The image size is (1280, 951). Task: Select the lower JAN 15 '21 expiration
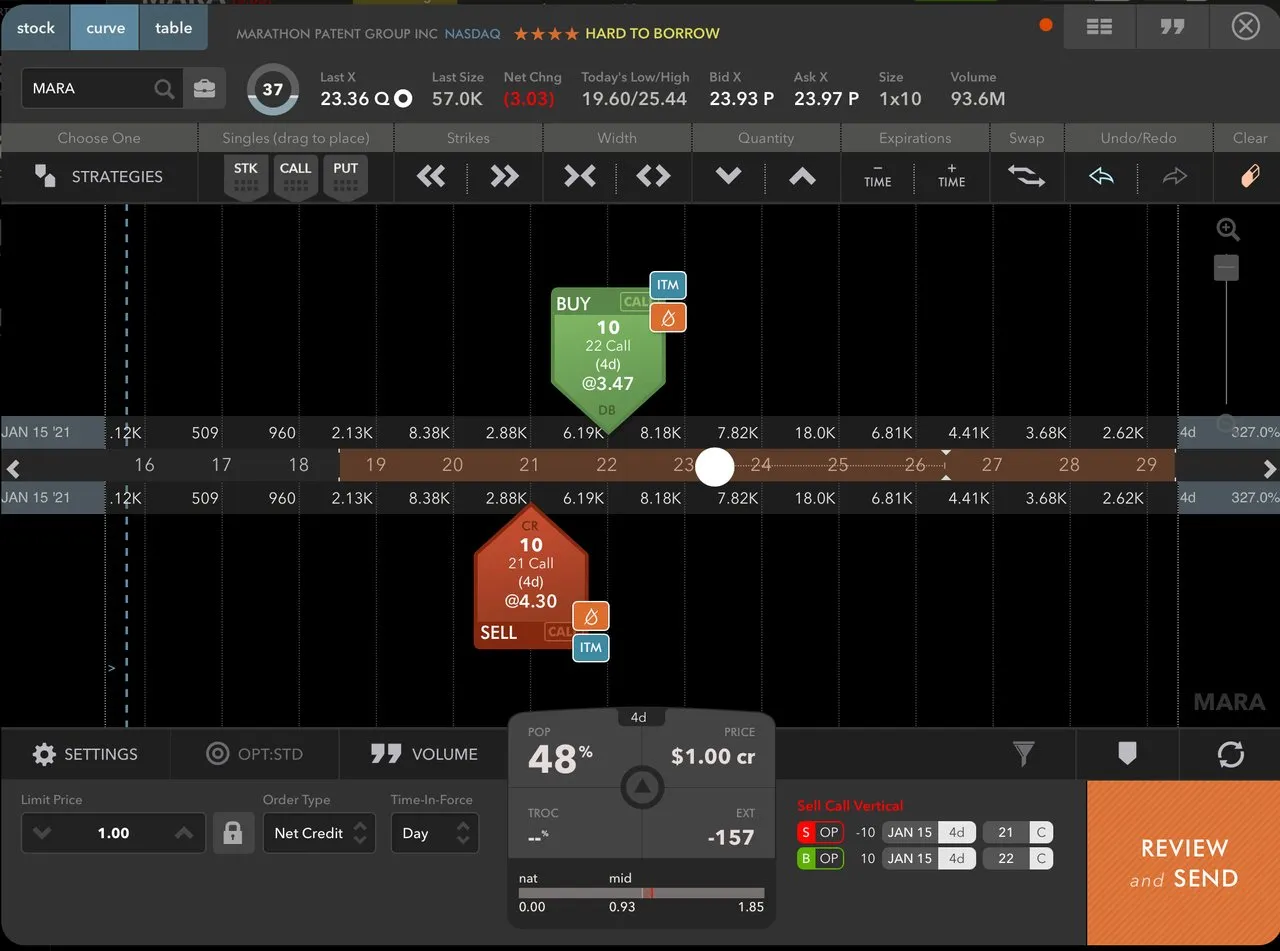pyautogui.click(x=52, y=498)
